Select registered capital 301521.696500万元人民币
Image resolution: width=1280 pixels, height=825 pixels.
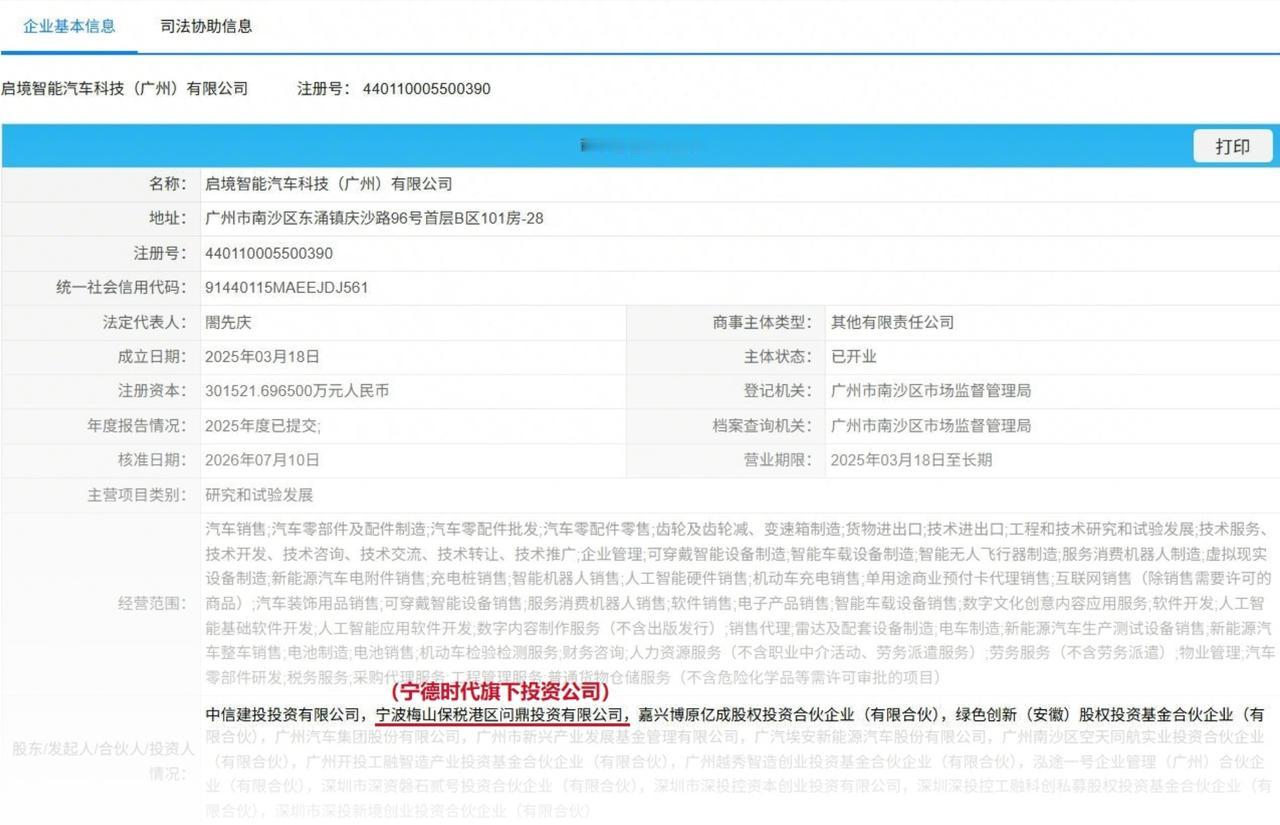[297, 391]
